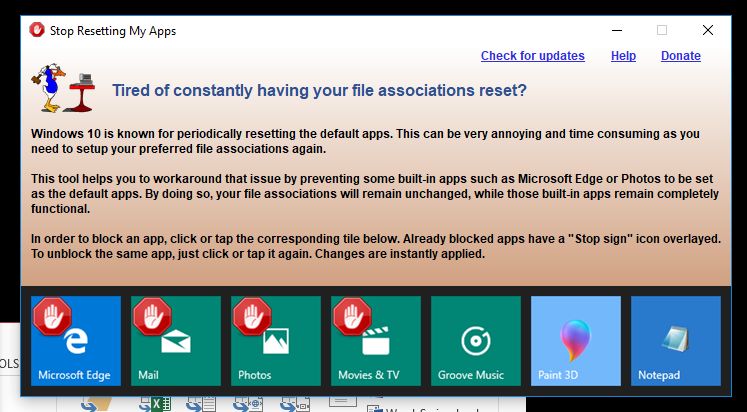Click the app icon in title bar
This screenshot has height=412, width=747.
point(37,30)
